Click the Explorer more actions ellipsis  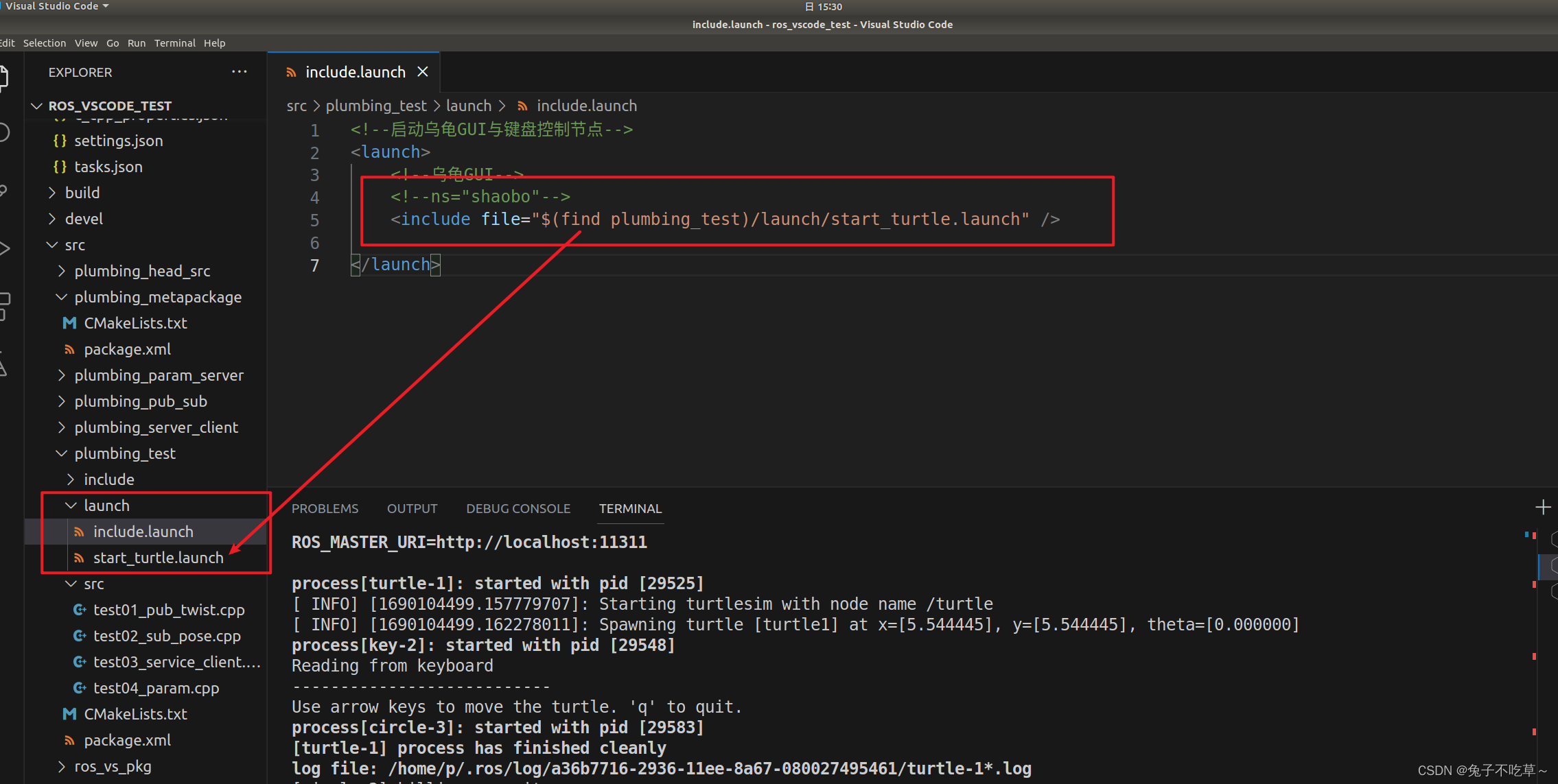pos(239,72)
